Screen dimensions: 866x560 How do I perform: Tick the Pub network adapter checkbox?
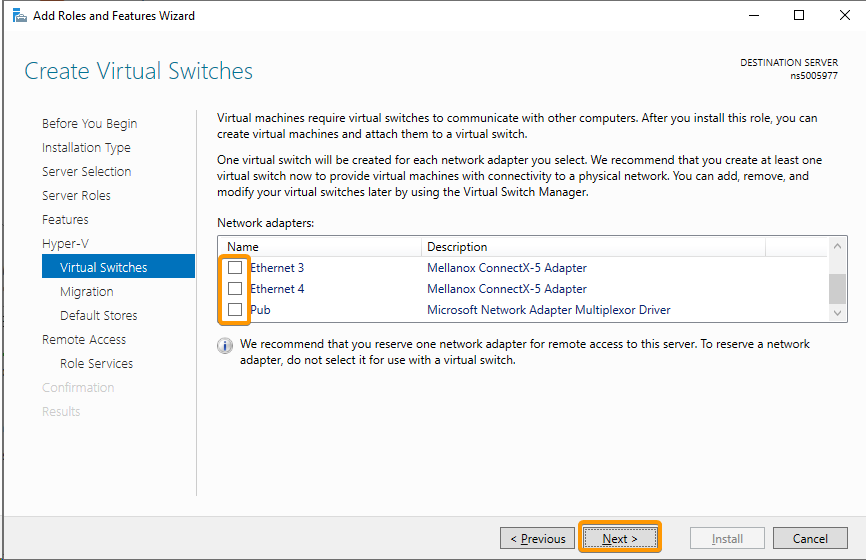235,310
